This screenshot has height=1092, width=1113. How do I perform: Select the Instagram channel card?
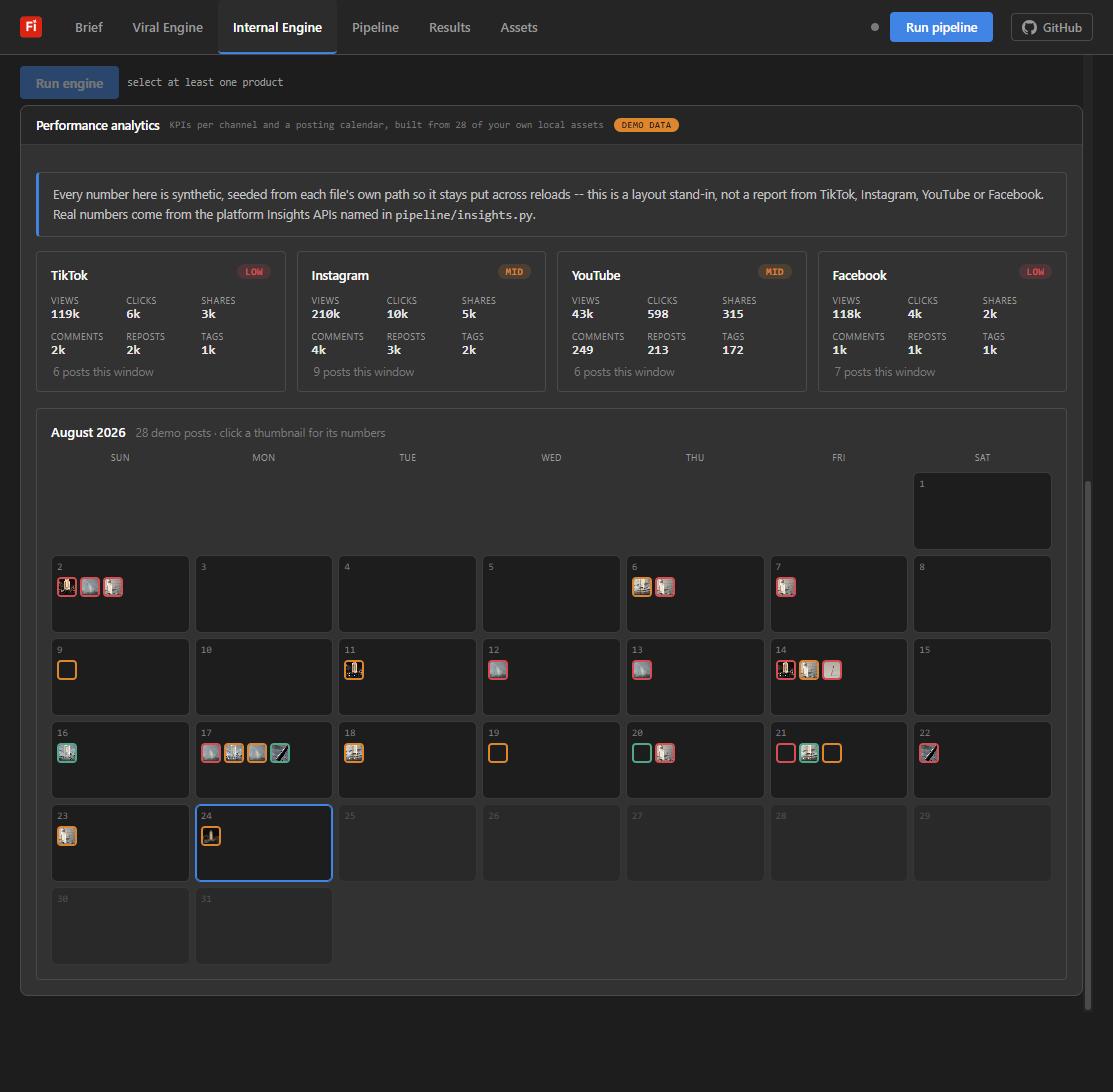tap(421, 321)
